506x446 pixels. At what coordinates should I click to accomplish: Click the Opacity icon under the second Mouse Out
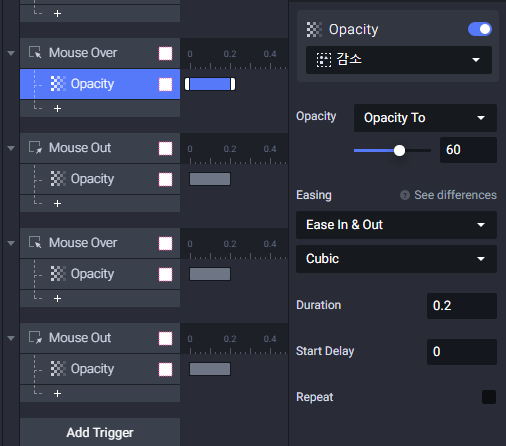(58, 369)
